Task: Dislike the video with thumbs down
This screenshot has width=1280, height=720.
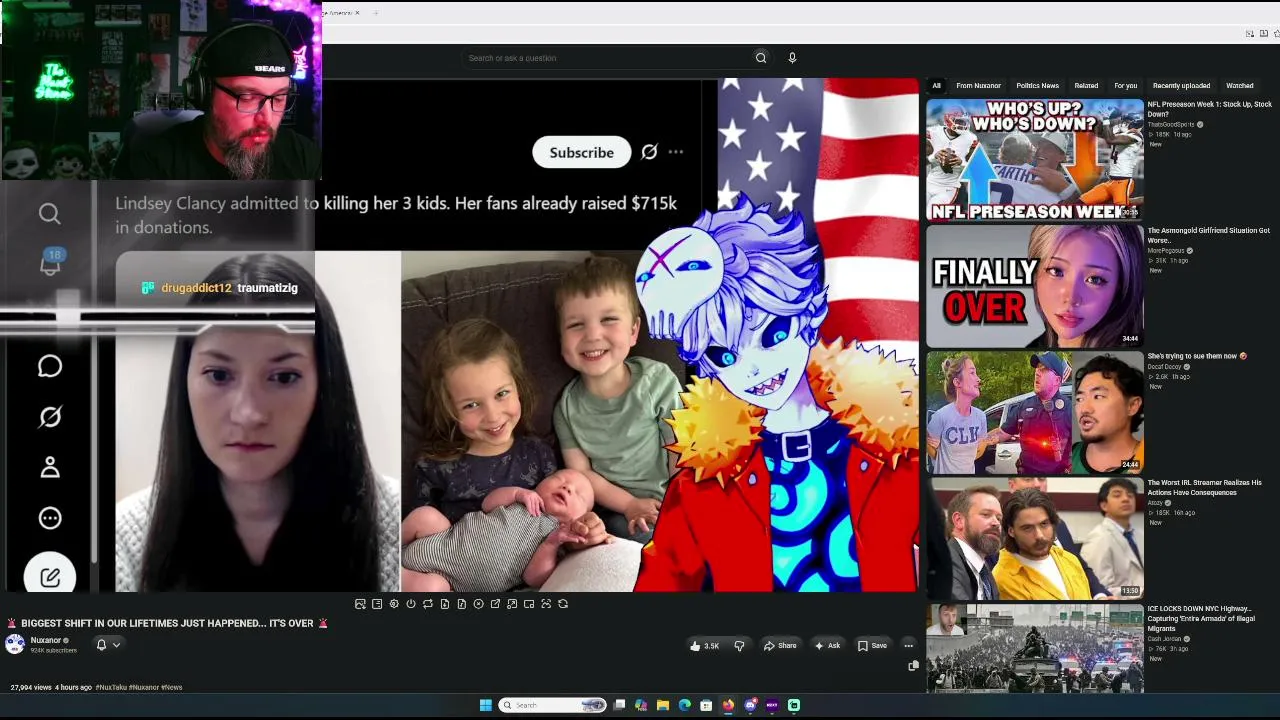Action: tap(739, 646)
